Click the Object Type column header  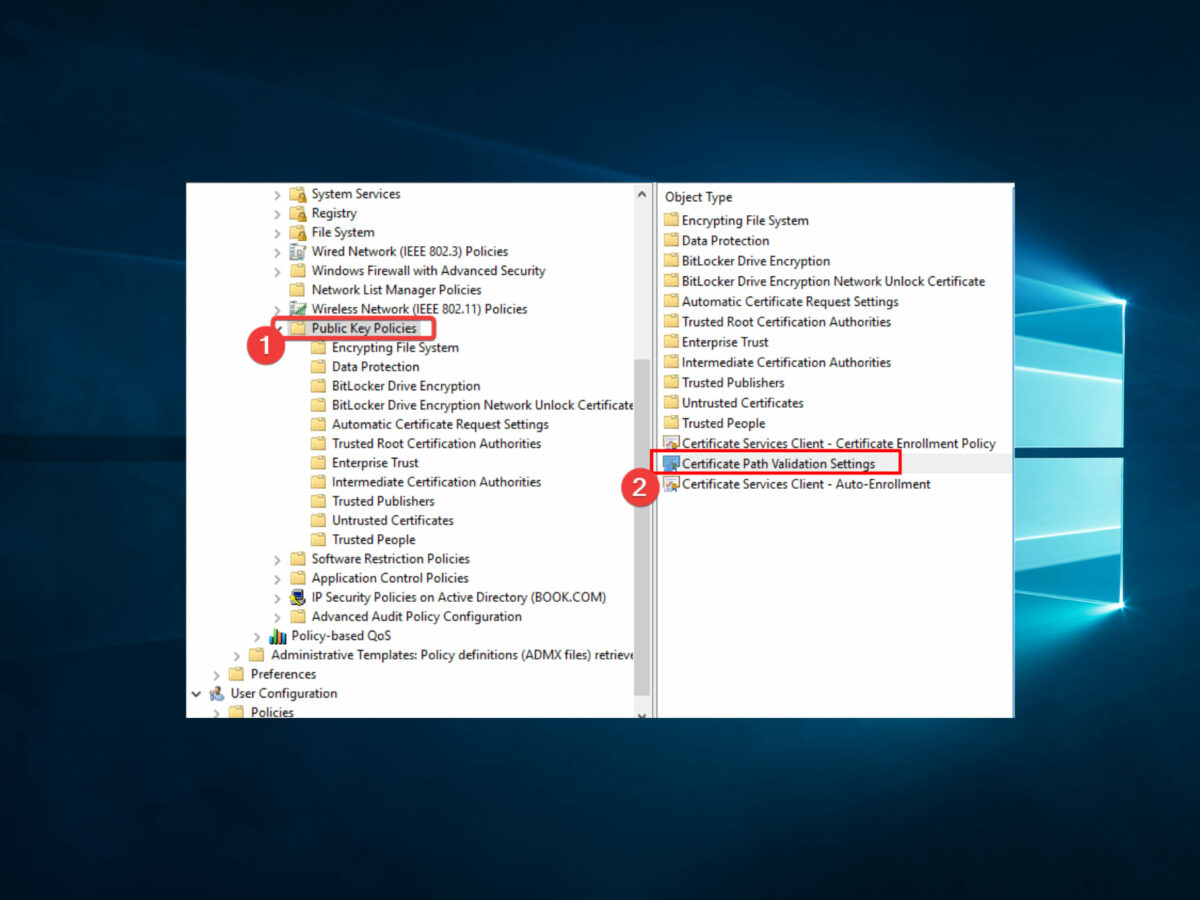[699, 197]
